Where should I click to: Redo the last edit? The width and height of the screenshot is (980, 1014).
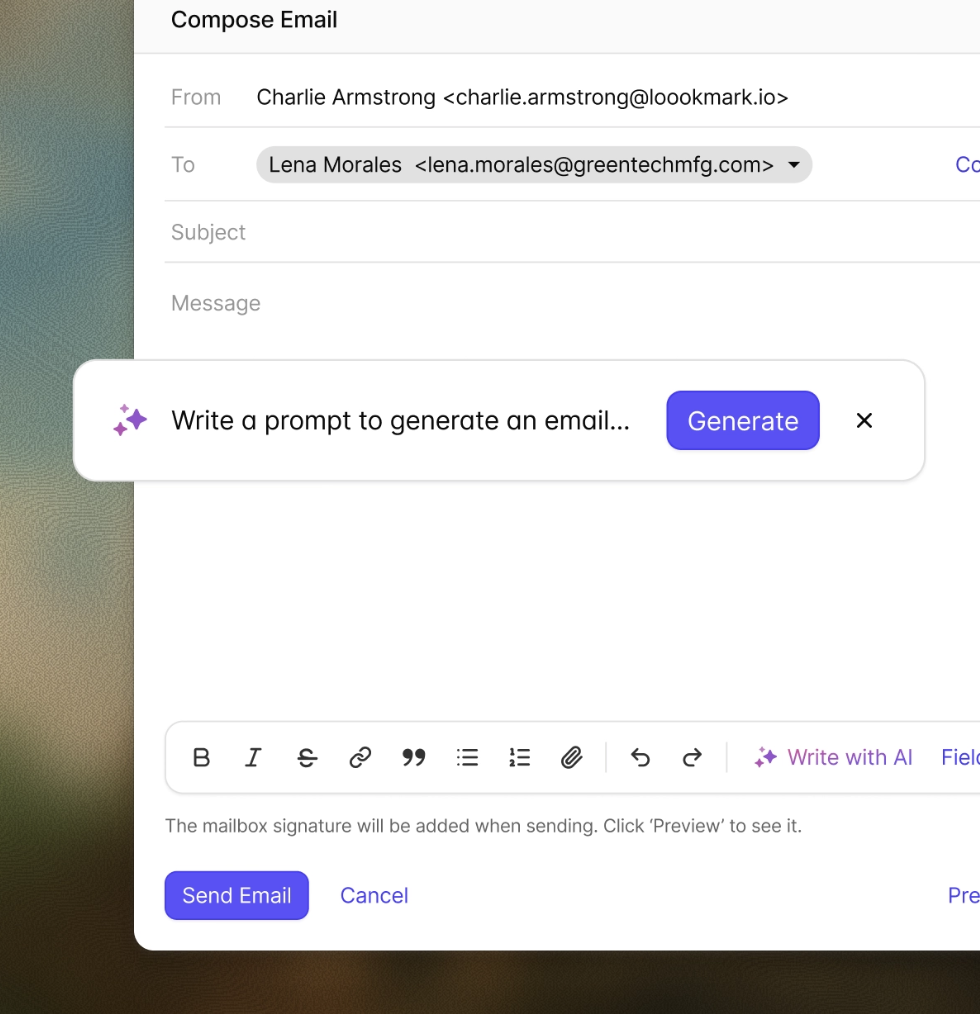692,757
